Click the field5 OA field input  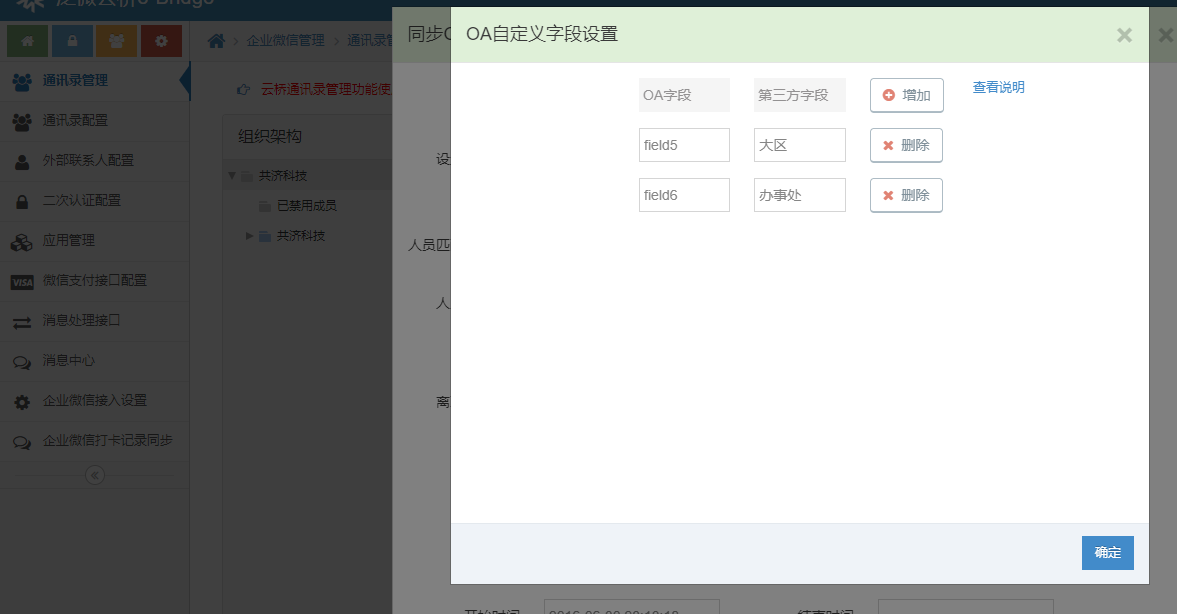684,145
